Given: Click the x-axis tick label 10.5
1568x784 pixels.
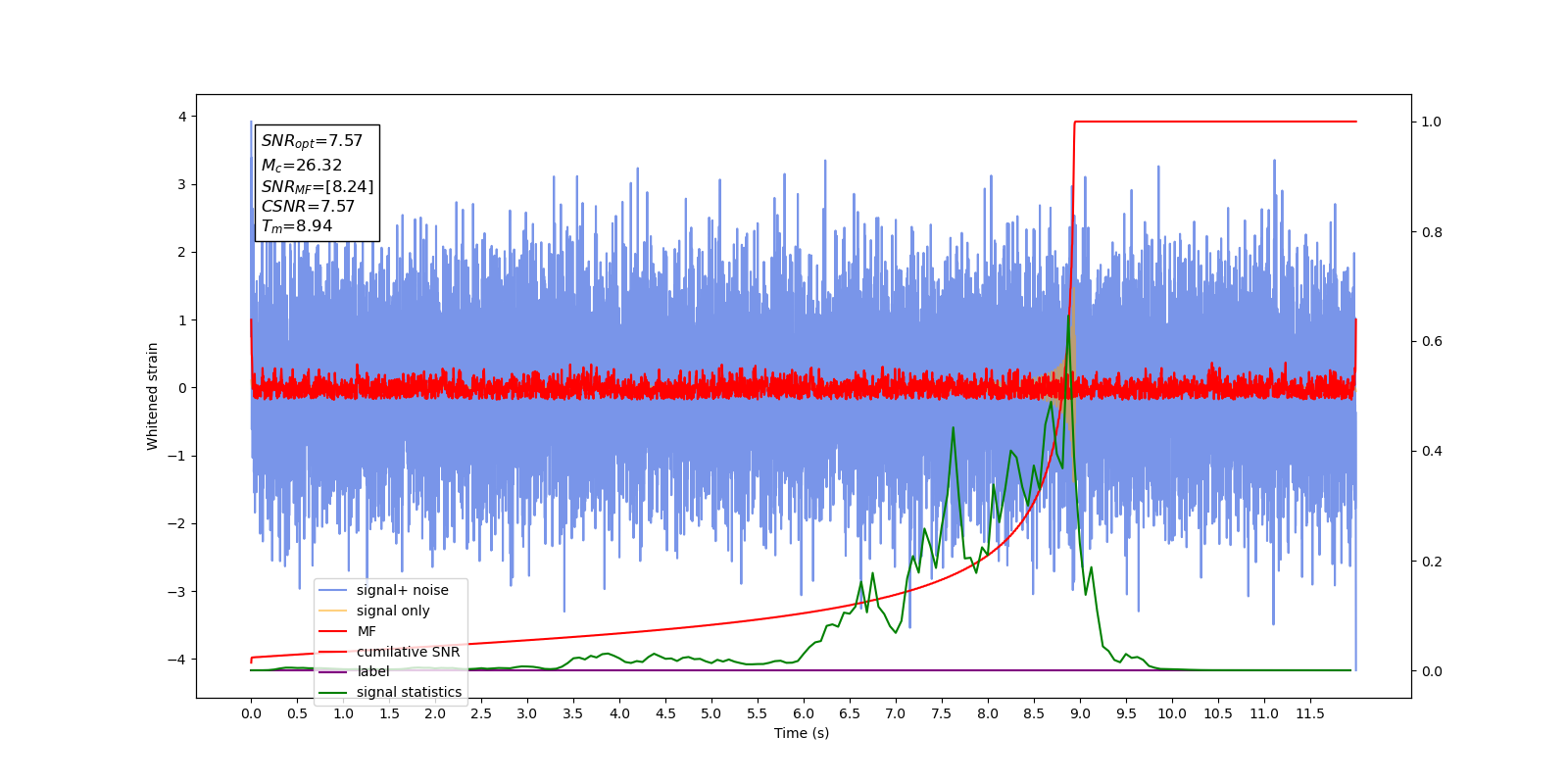Looking at the screenshot, I should point(1218,713).
